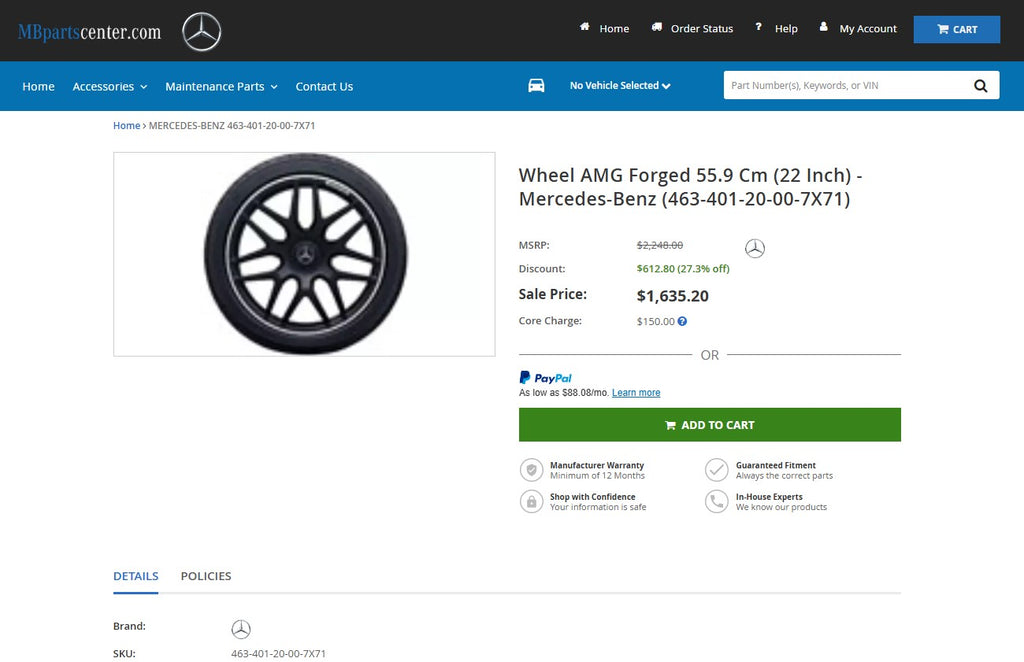Click the Mercedes-Benz star logo in header
Viewport: 1024px width, 662px height.
[x=201, y=32]
